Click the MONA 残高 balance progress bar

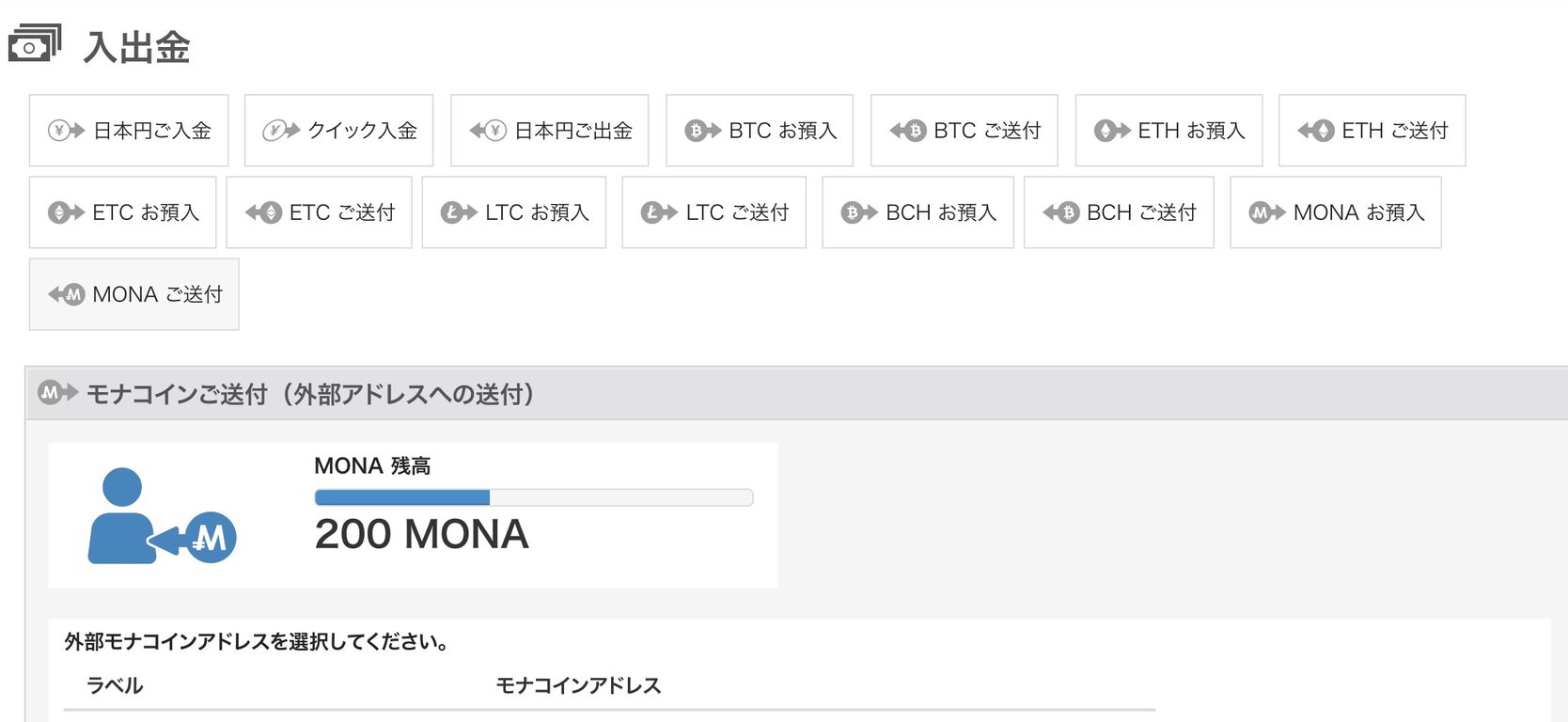pos(534,497)
